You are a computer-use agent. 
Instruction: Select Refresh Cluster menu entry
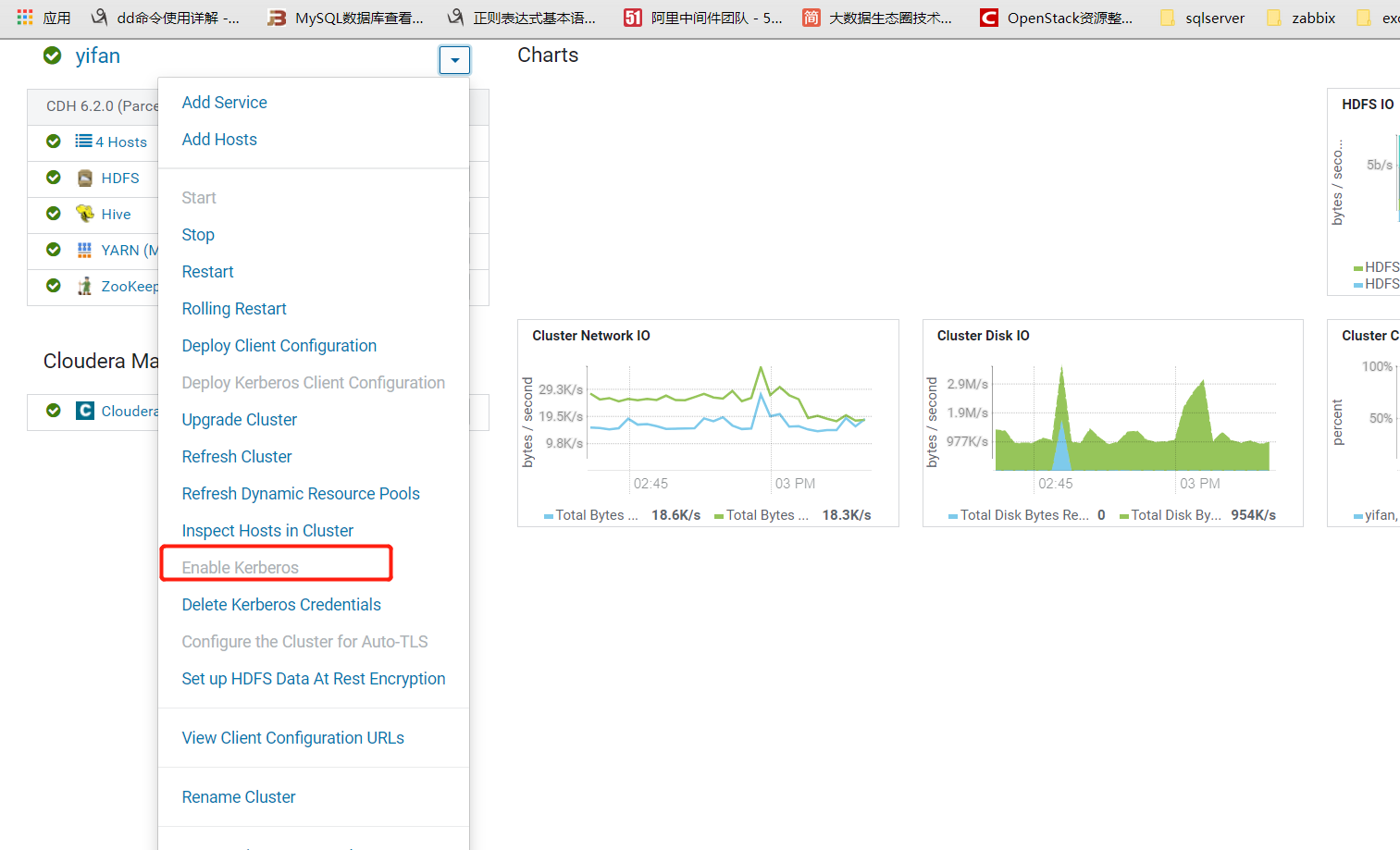[x=237, y=457]
